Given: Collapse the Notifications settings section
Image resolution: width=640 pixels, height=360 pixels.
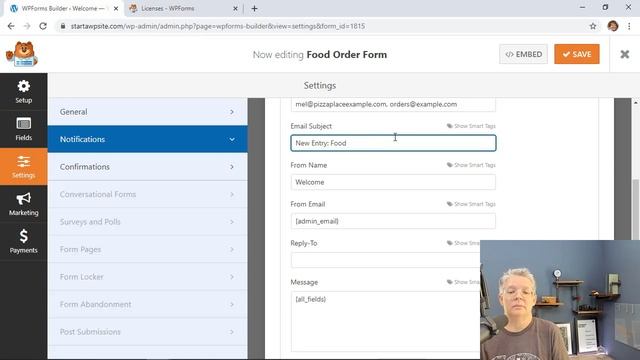Looking at the screenshot, I should click(x=147, y=139).
